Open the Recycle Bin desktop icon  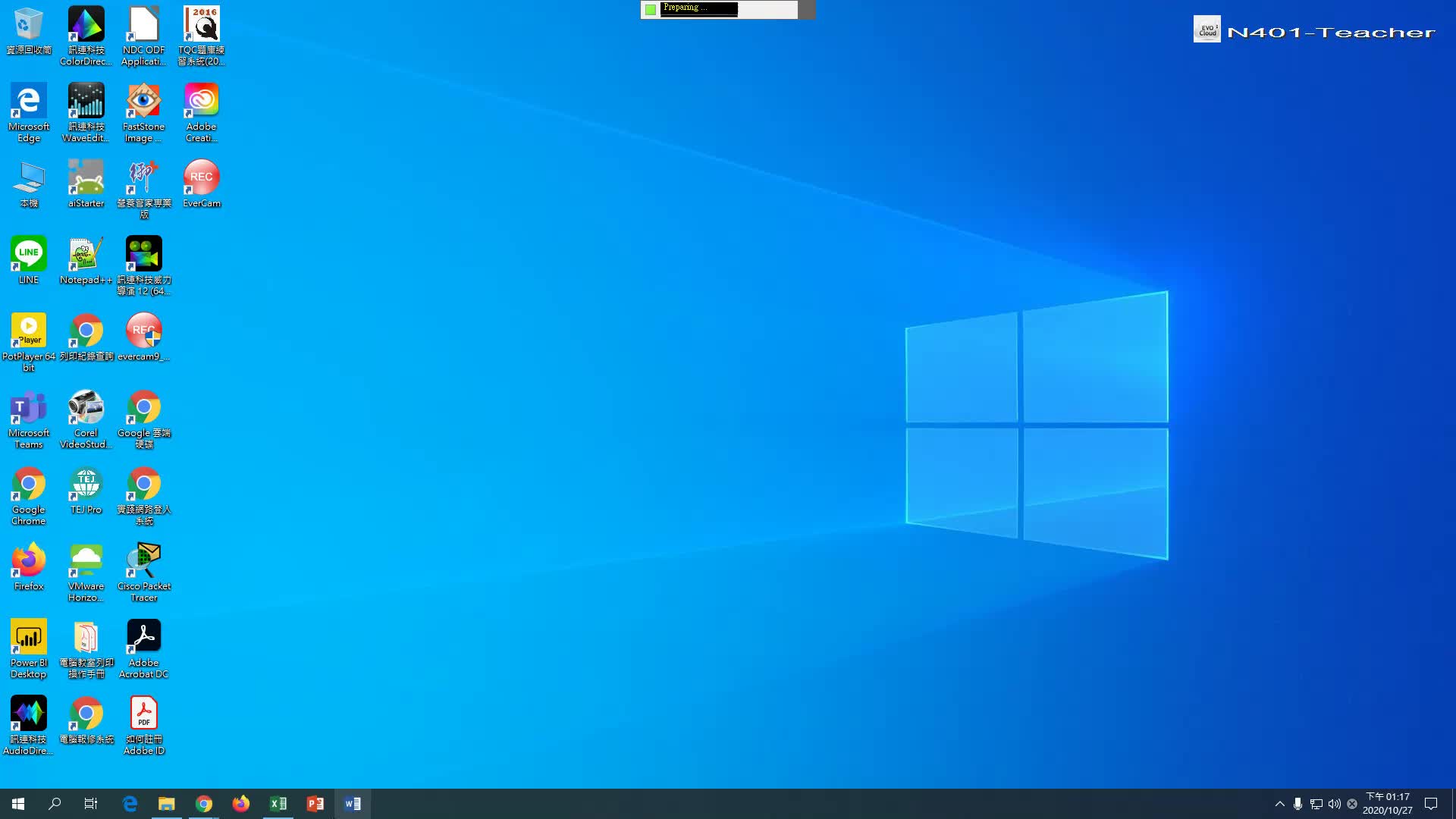tap(29, 31)
